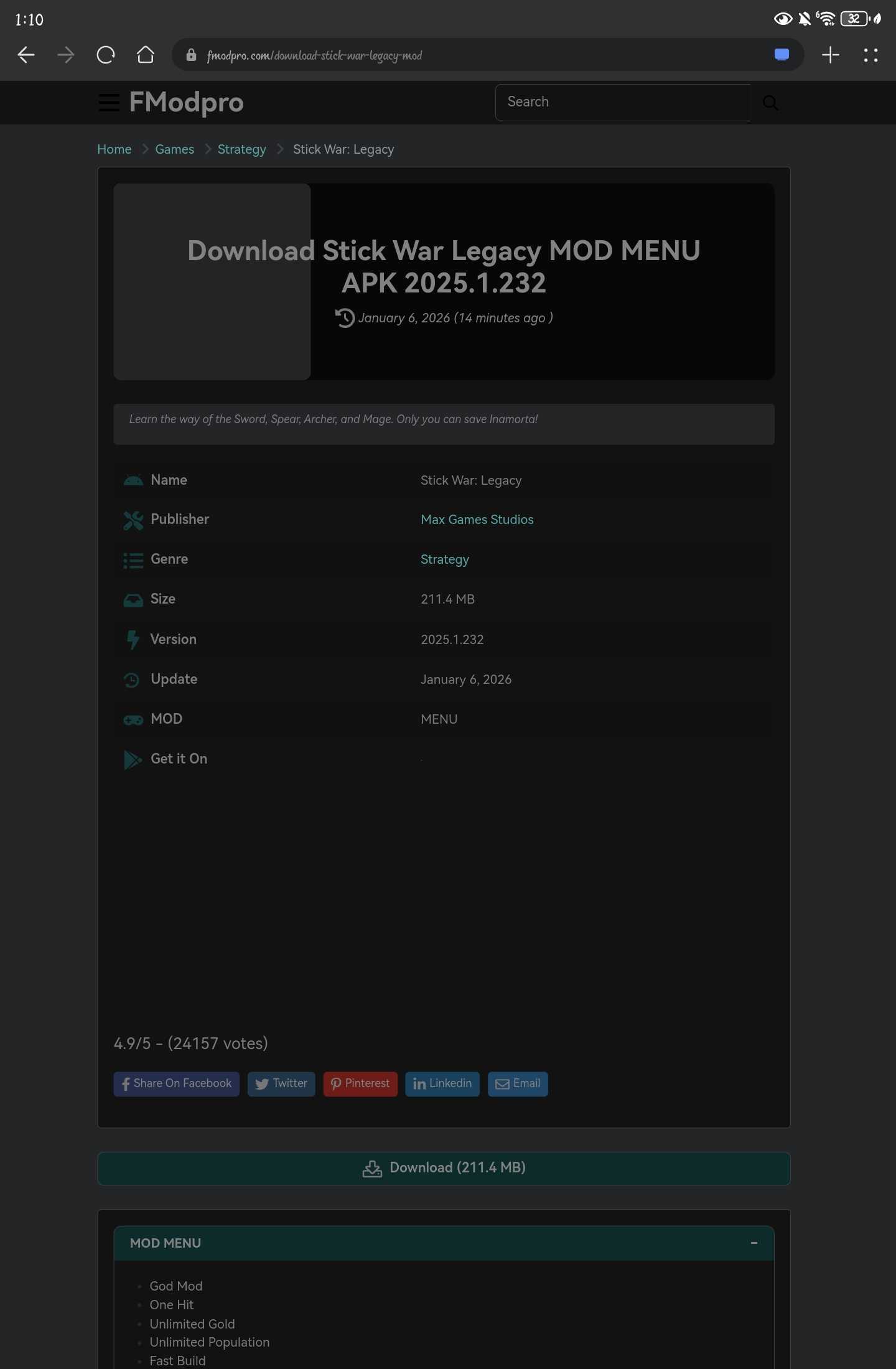
Task: Go to Home breadcrumb
Action: 114,149
